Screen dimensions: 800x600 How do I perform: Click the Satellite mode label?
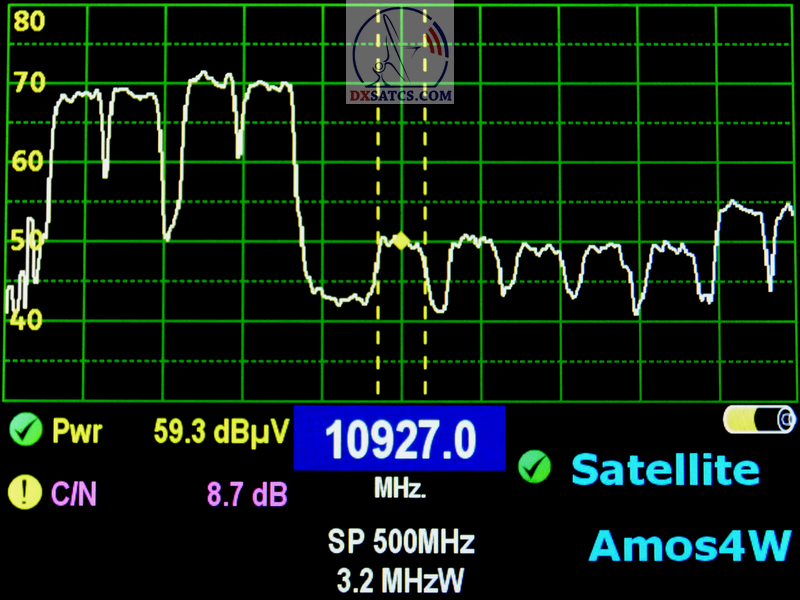[664, 468]
